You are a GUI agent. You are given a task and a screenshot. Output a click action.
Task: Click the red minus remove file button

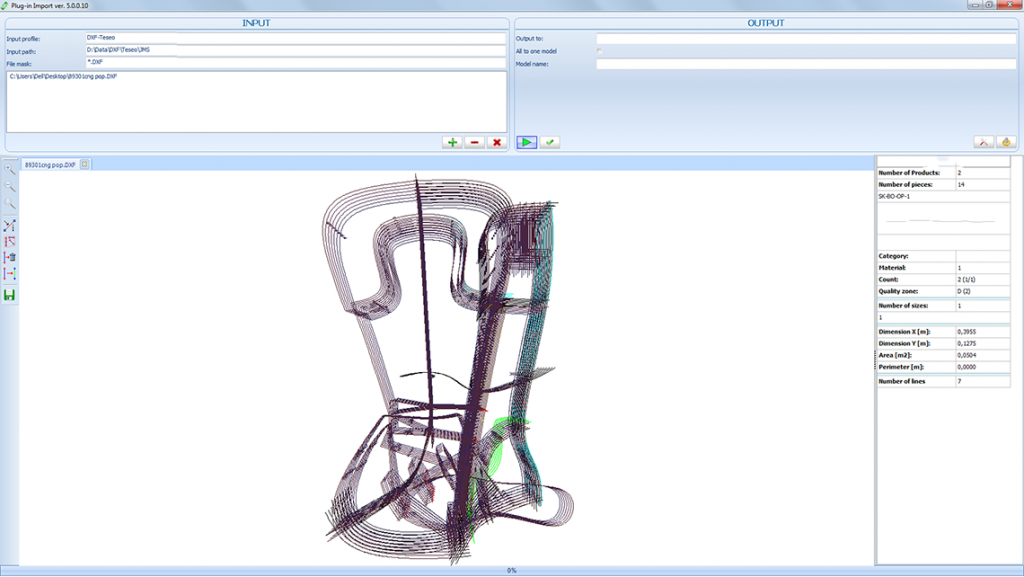(474, 143)
